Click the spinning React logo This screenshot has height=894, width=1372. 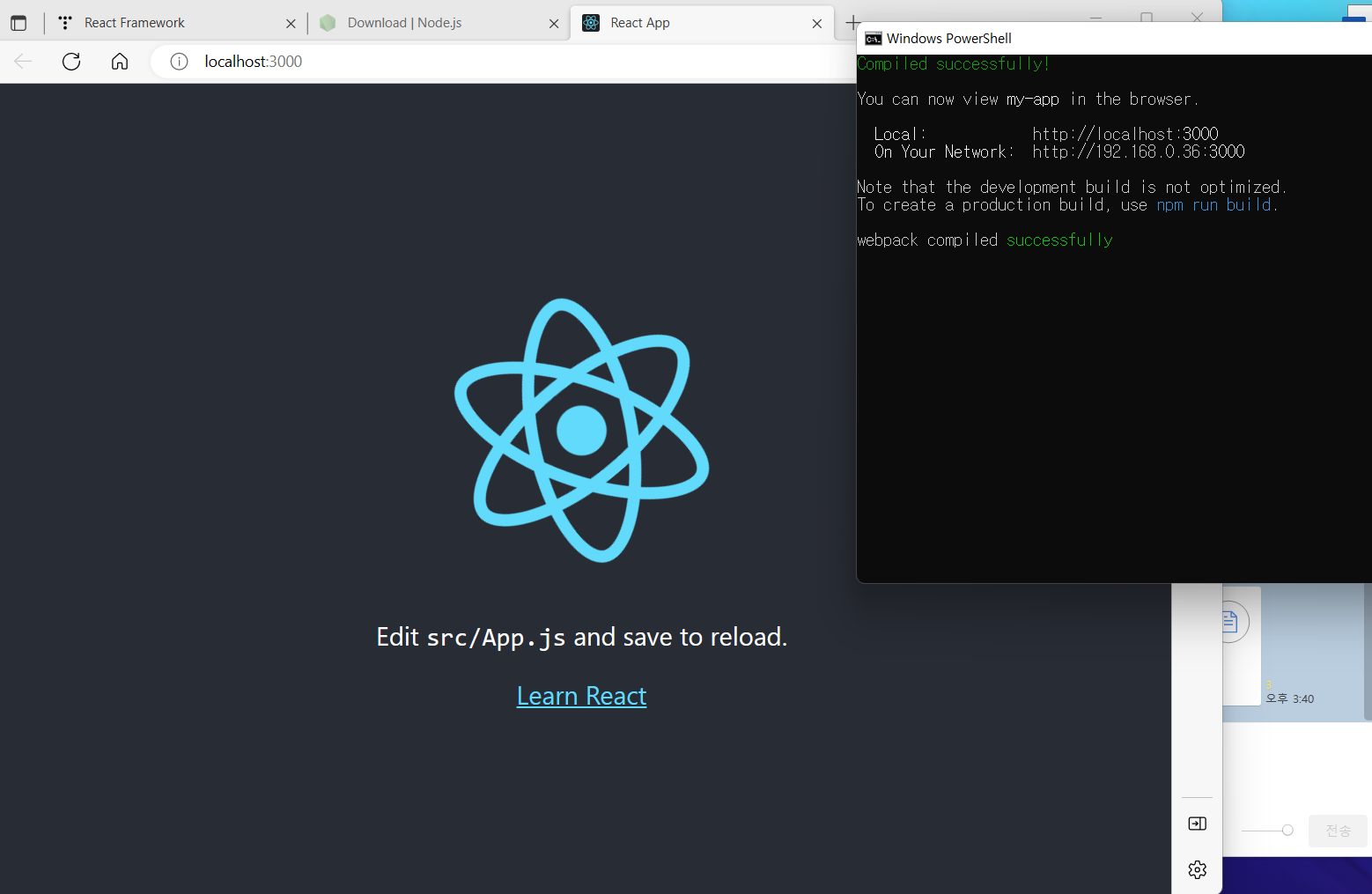(581, 430)
